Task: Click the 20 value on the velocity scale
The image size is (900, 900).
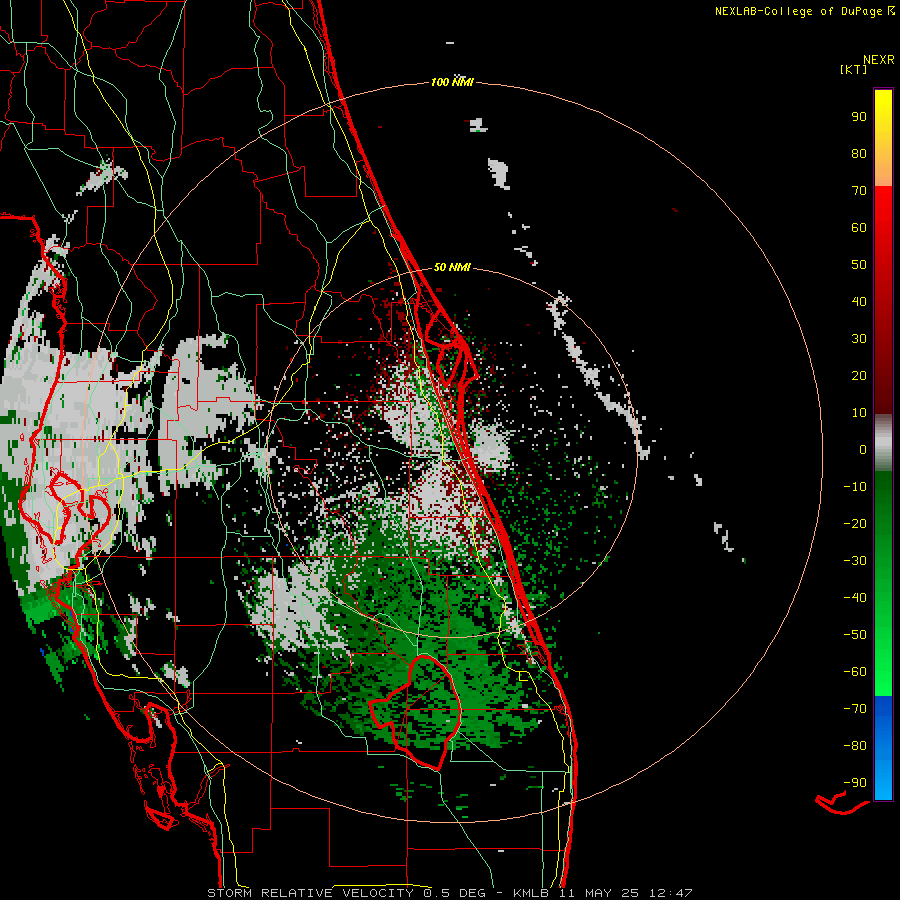Action: click(x=859, y=375)
